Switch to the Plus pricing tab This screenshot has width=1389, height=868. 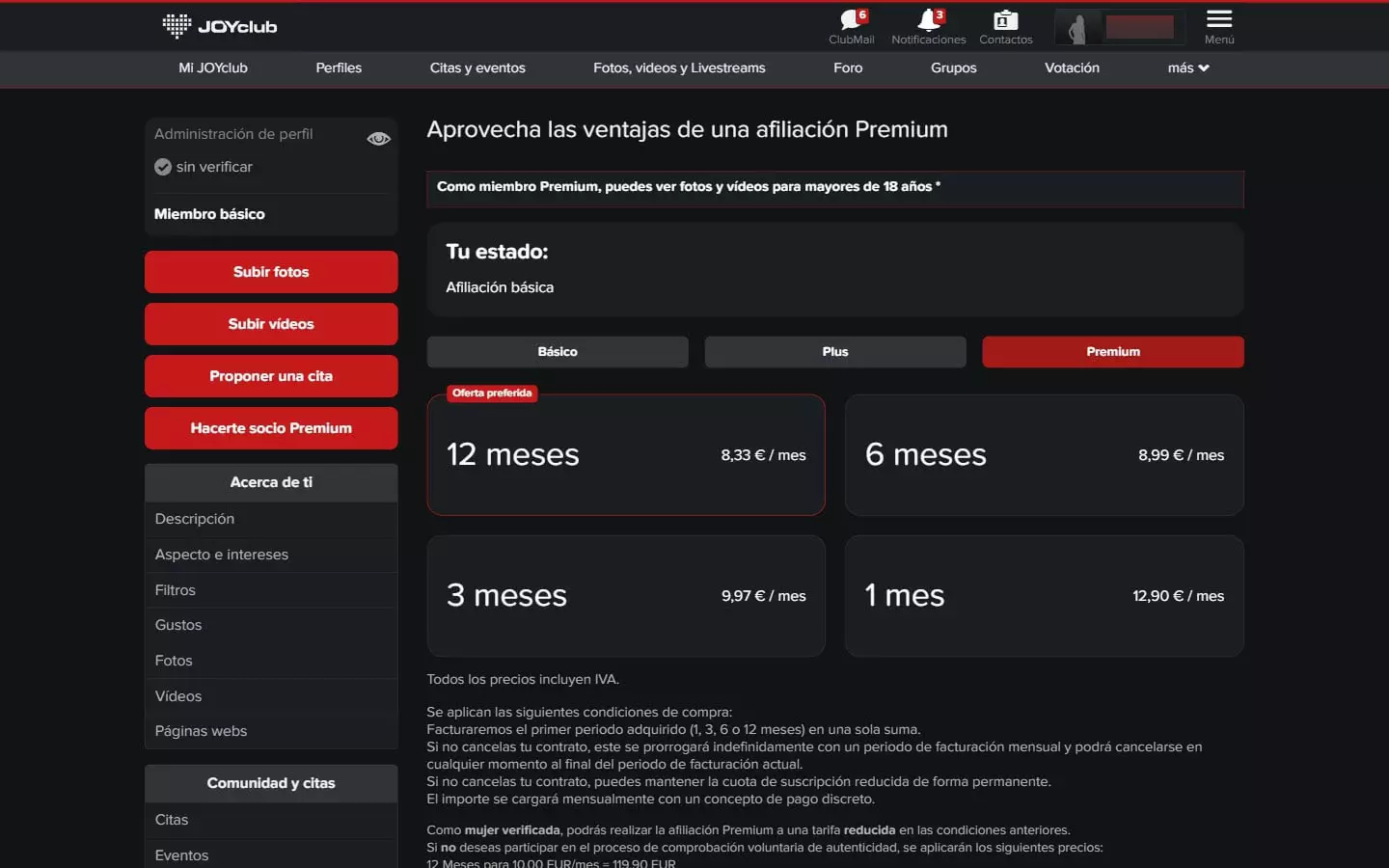pos(834,351)
